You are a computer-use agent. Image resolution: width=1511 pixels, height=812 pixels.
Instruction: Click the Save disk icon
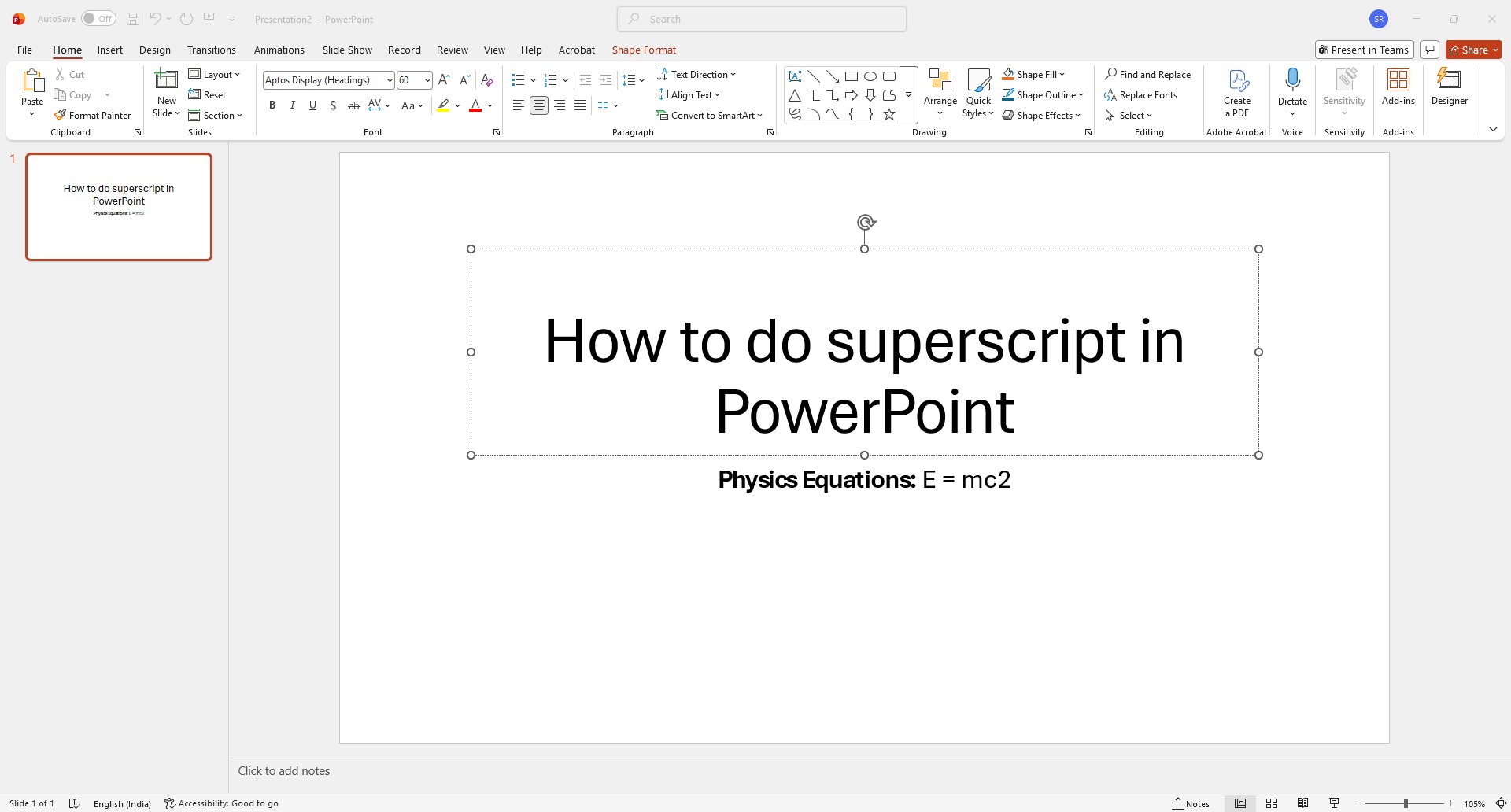[132, 19]
